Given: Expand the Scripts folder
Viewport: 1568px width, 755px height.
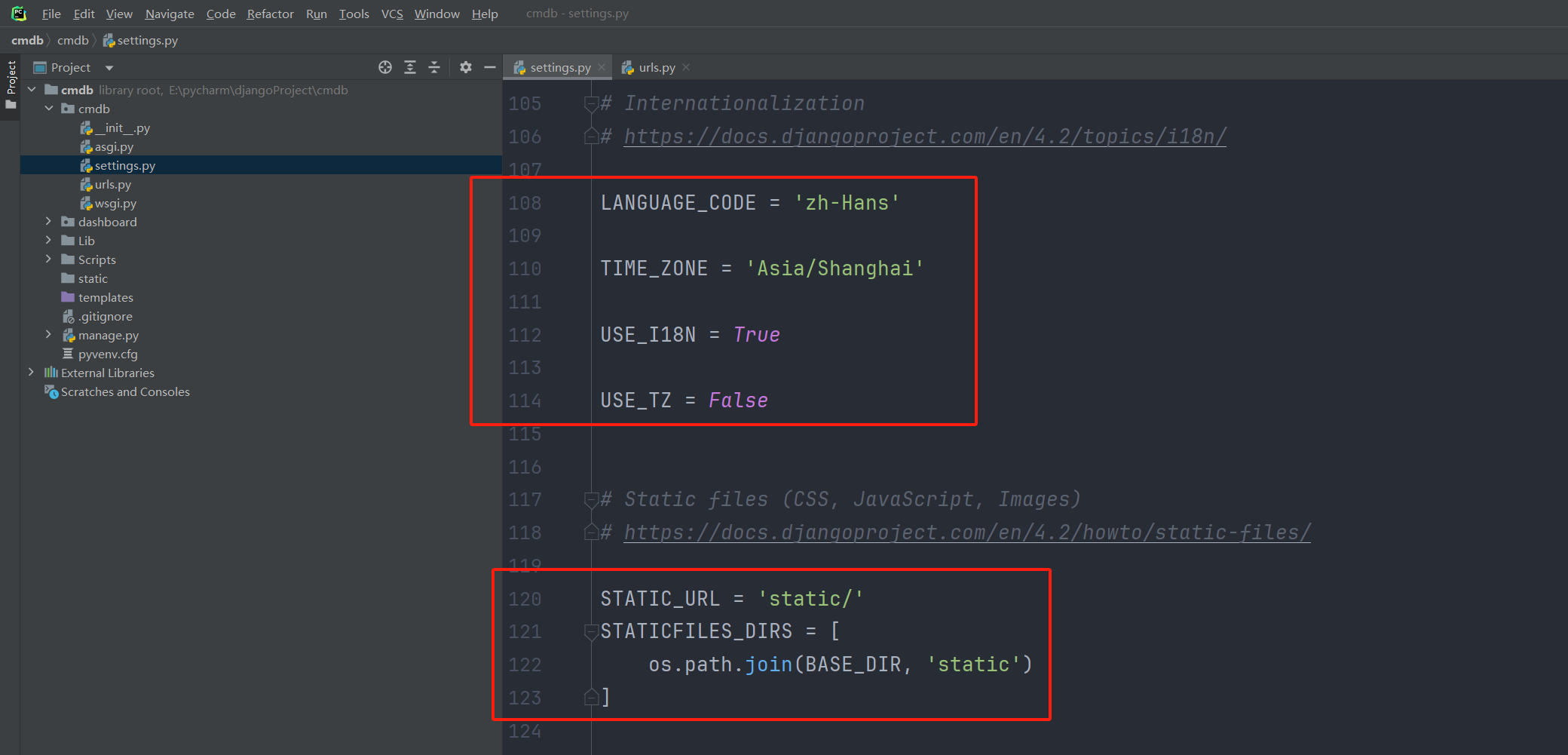Looking at the screenshot, I should point(49,259).
